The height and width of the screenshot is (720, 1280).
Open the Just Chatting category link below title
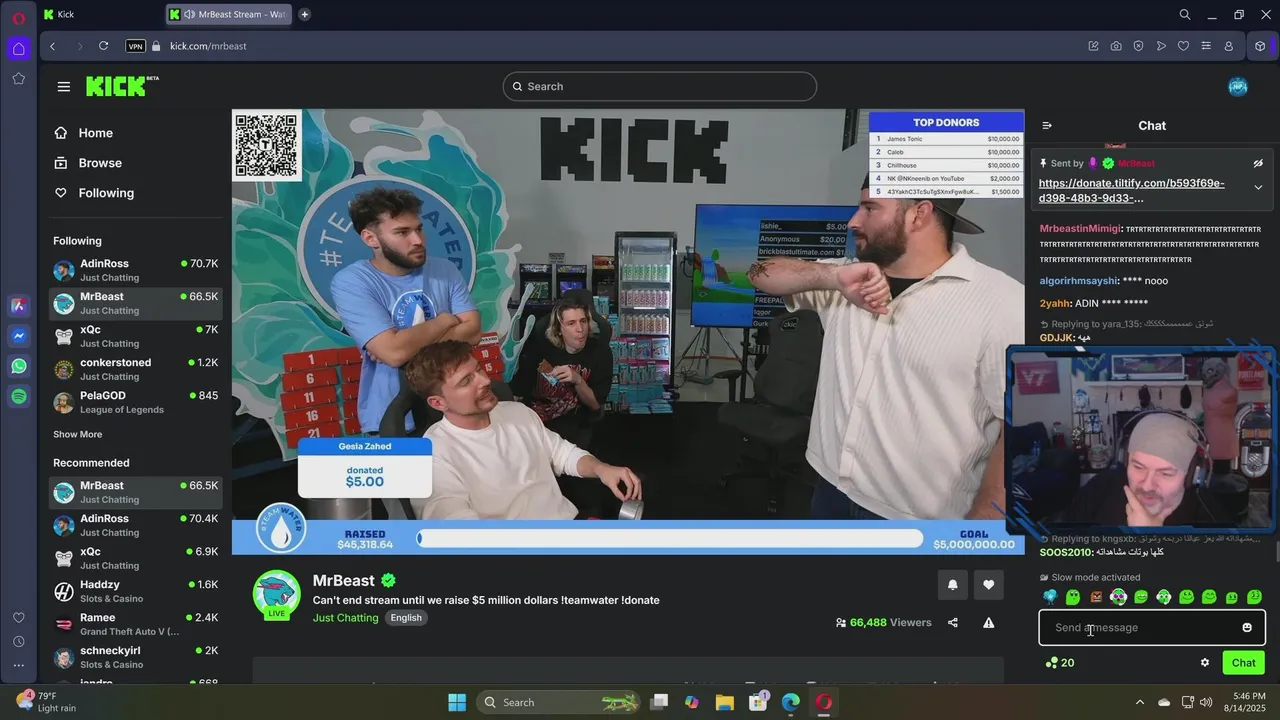[x=345, y=618]
